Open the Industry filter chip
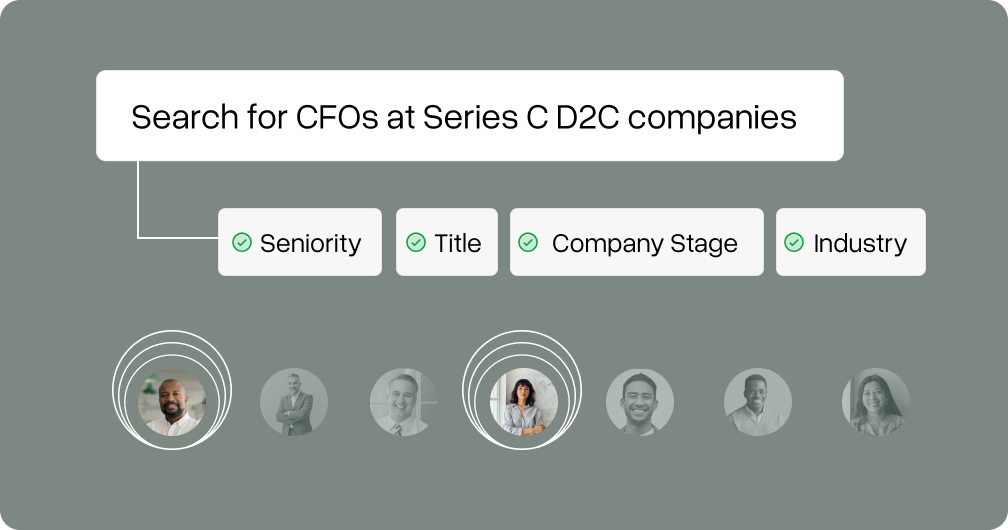 click(850, 242)
